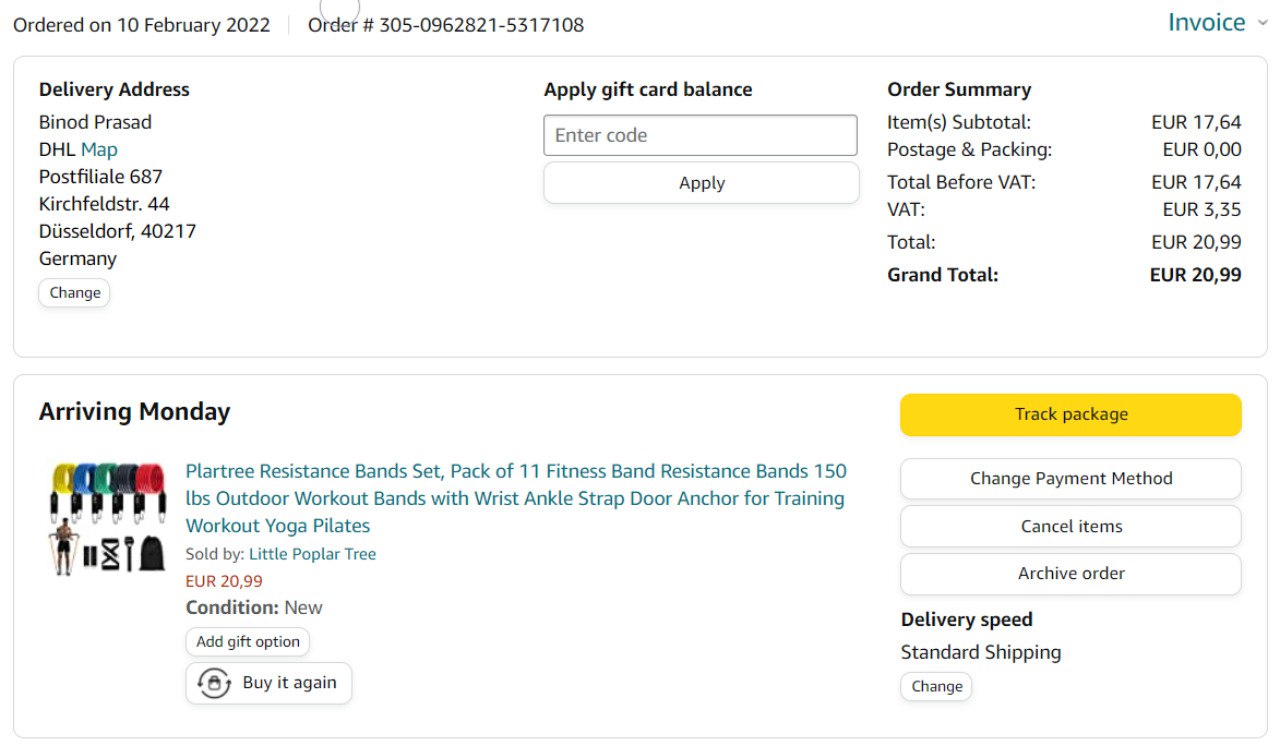Click the red item price EUR 20,99
Screen dimensions: 1280x746
click(224, 581)
